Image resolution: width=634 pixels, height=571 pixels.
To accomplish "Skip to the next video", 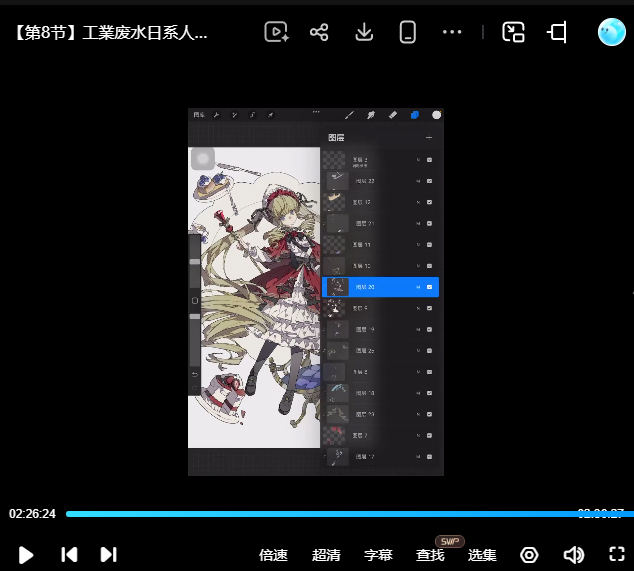I will pyautogui.click(x=108, y=554).
